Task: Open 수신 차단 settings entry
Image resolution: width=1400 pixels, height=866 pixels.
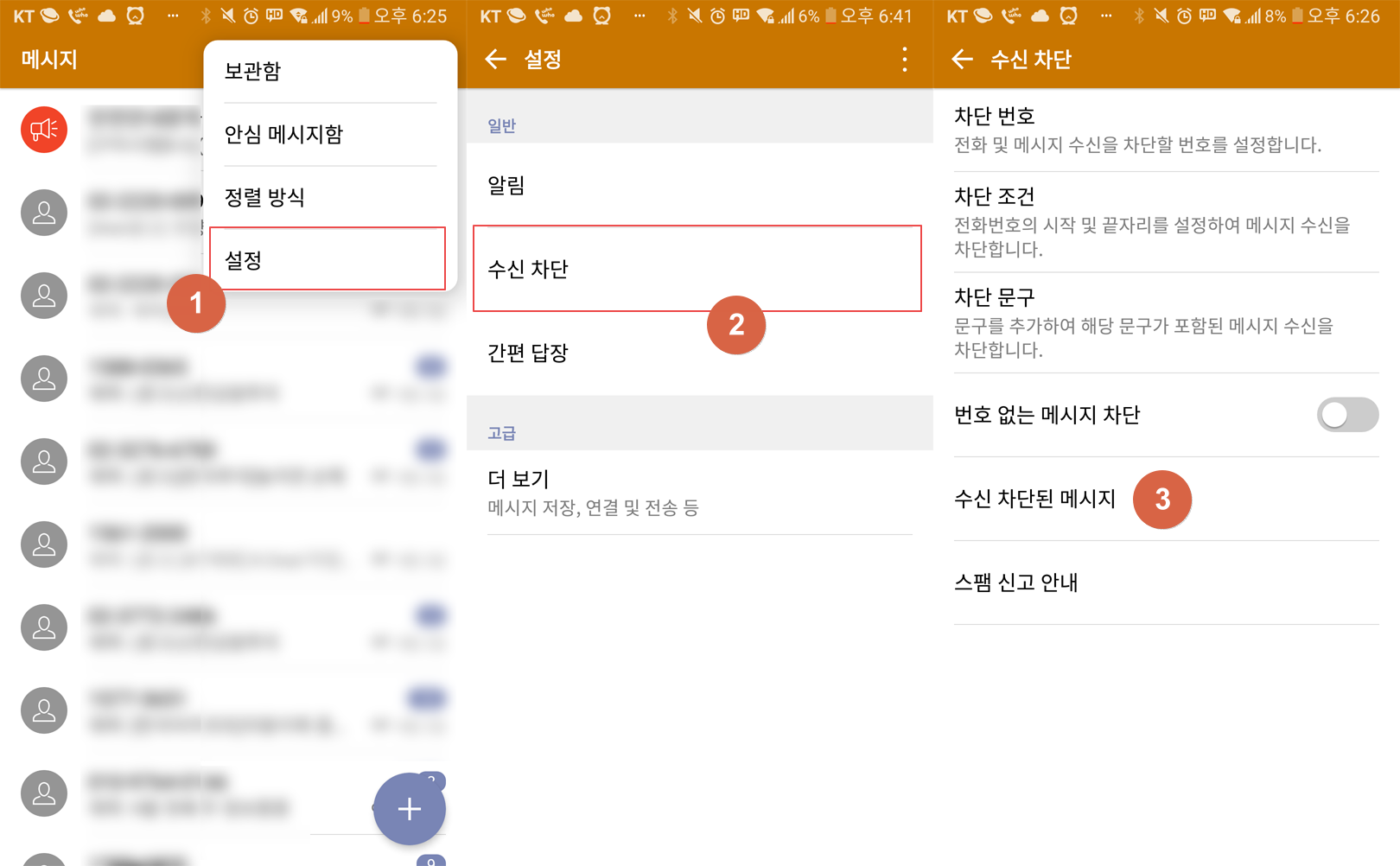Action: [x=697, y=269]
